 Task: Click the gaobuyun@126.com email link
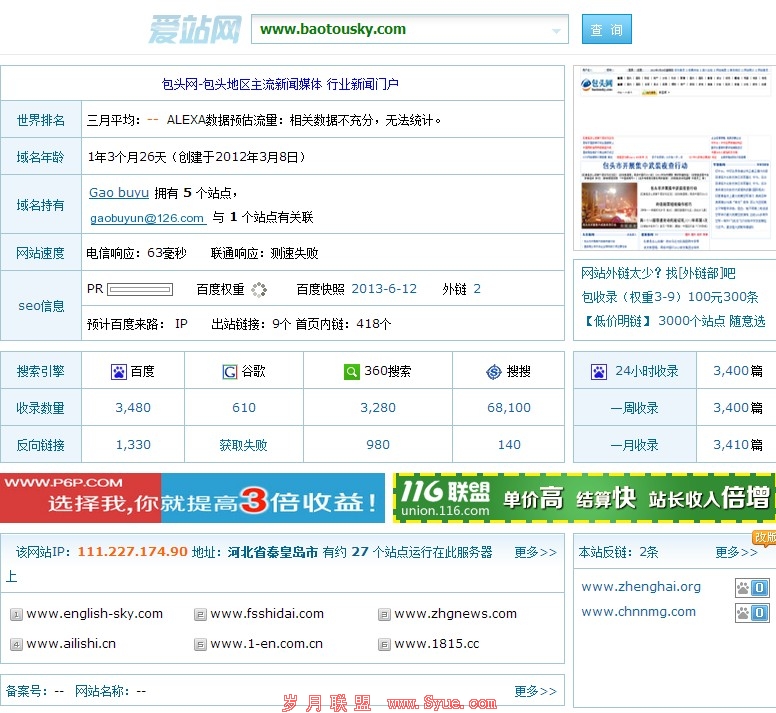(147, 218)
